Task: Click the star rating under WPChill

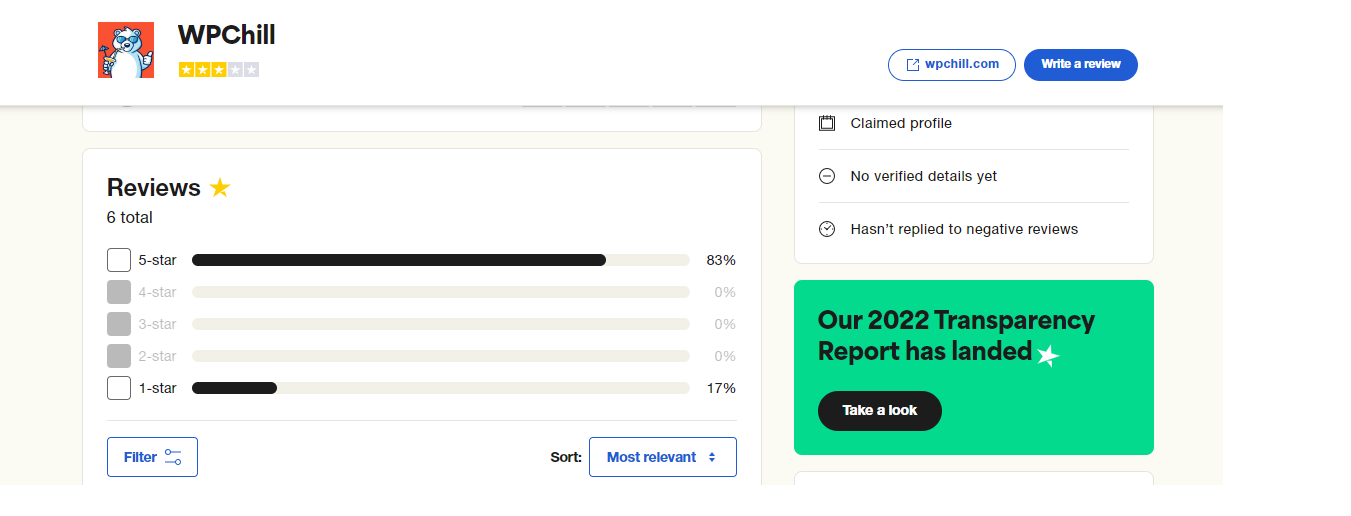Action: click(219, 70)
